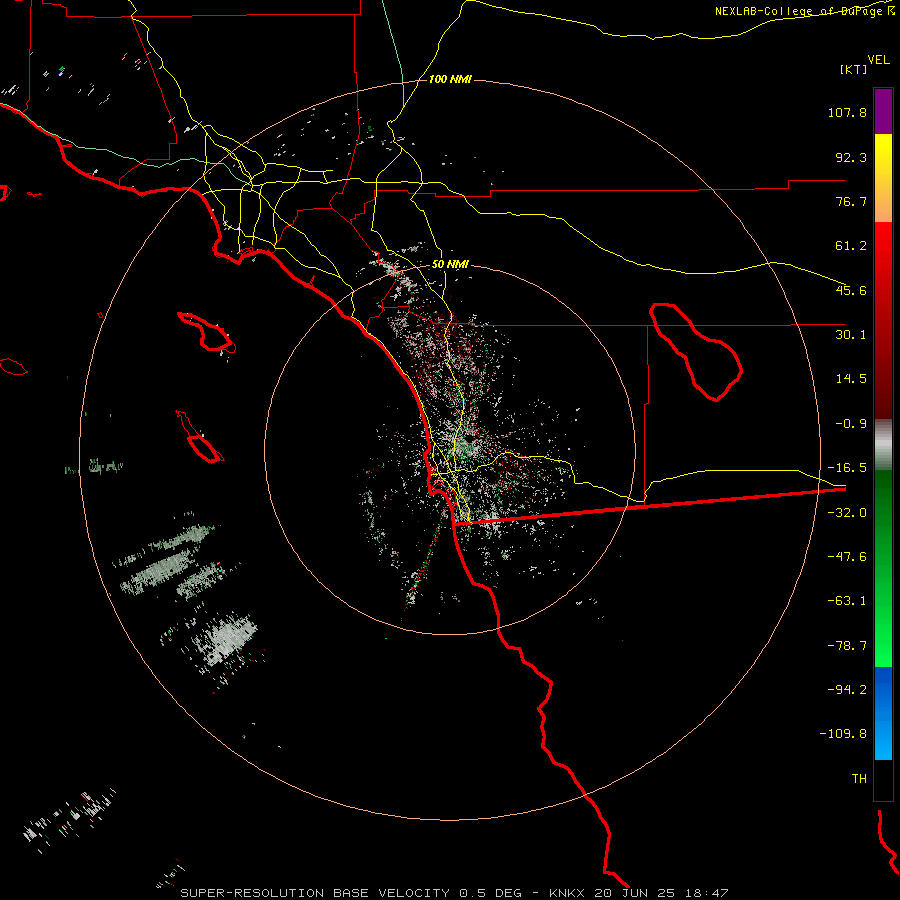Pick the red segment of the velocity colorbar
This screenshot has width=900, height=900.
(883, 320)
